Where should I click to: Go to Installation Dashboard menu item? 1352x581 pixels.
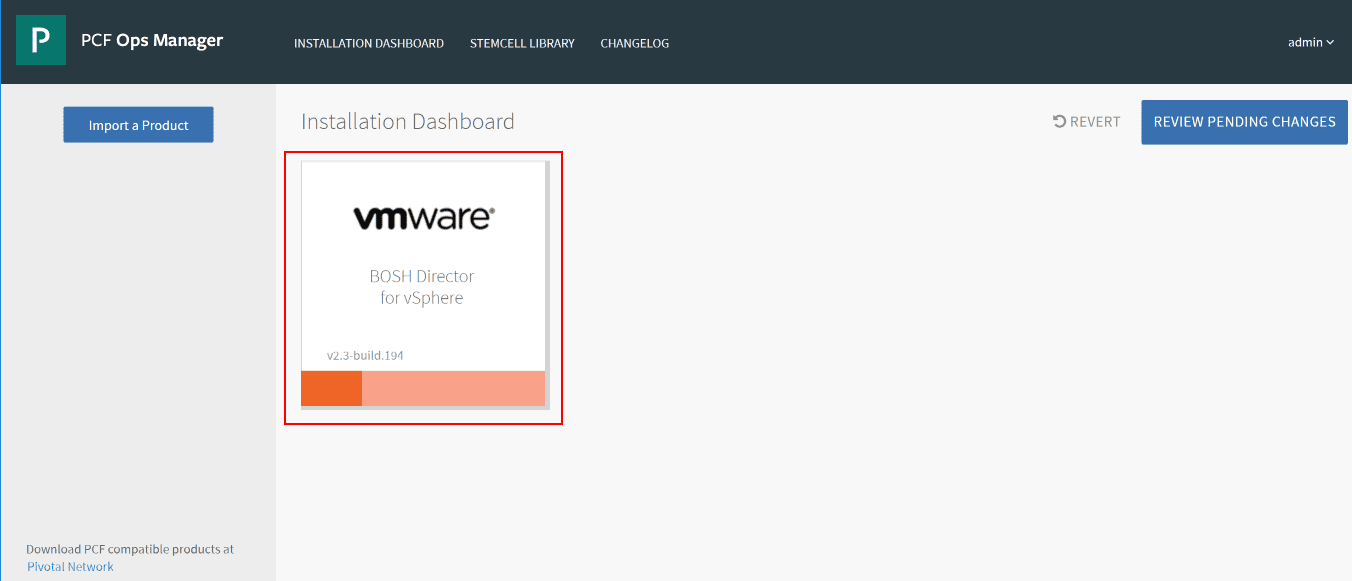coord(369,43)
